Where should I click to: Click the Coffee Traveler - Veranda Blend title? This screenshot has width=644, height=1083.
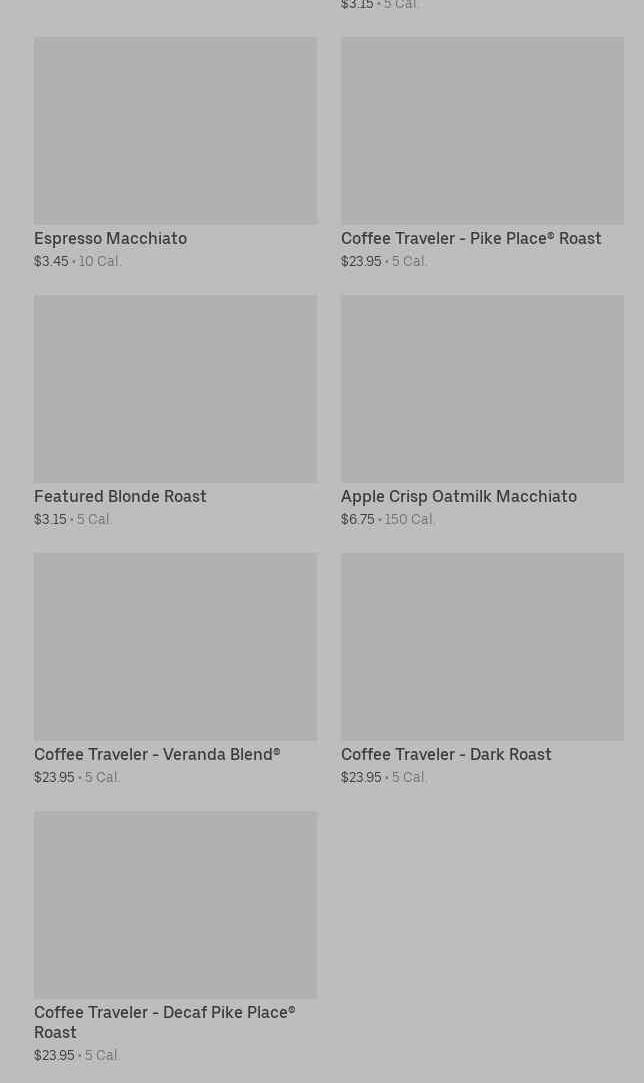[x=157, y=754]
